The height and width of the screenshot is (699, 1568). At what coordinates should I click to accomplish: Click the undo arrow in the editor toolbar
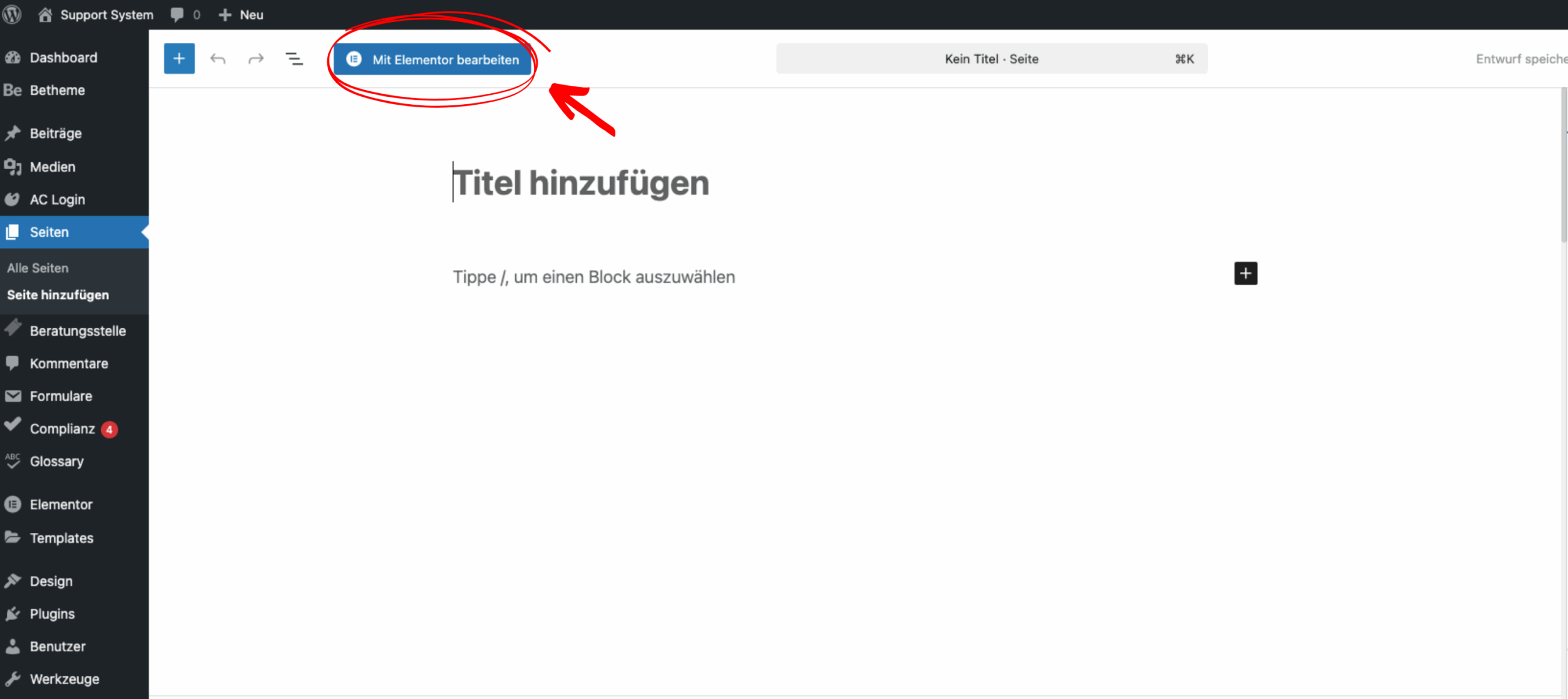(218, 58)
